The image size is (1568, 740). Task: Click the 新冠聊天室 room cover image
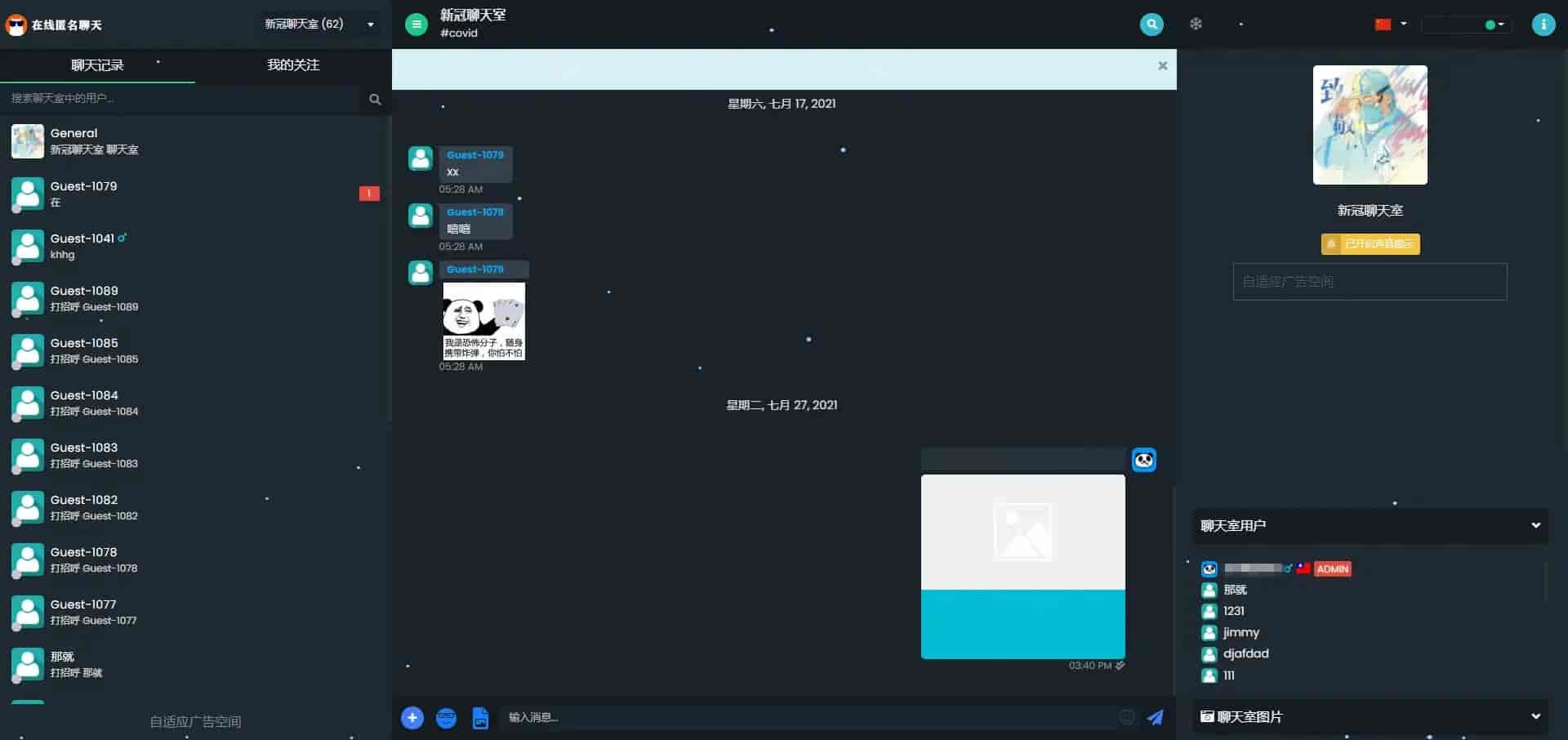tap(1370, 125)
